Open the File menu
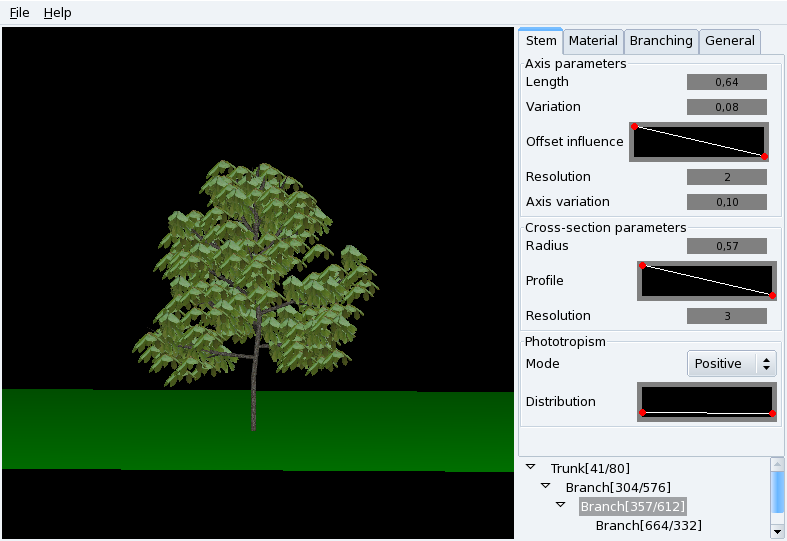The width and height of the screenshot is (787, 541). (19, 13)
